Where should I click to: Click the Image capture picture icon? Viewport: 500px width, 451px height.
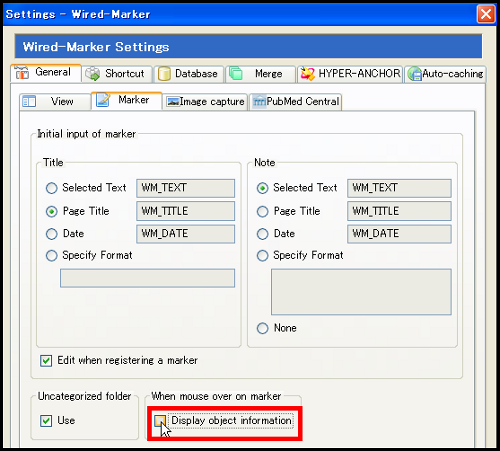173,102
